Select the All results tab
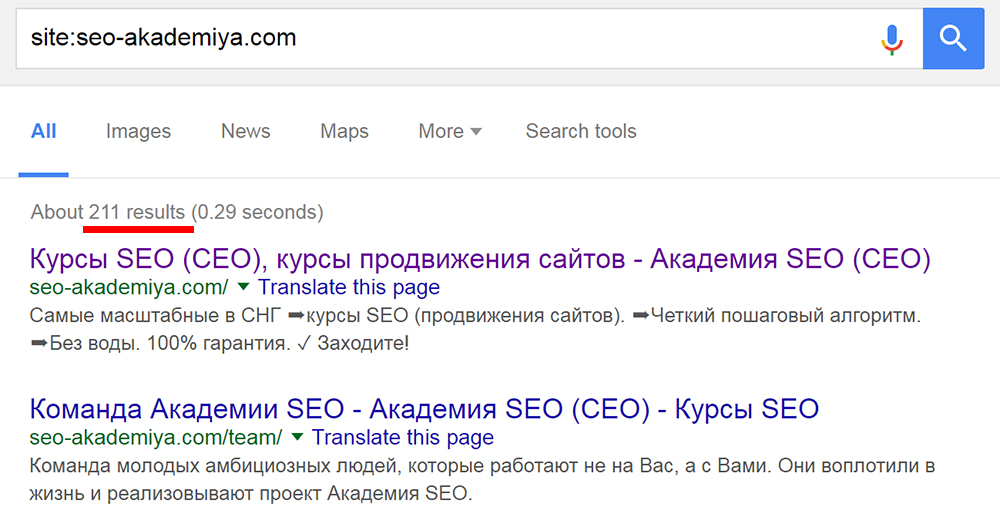This screenshot has width=1000, height=527. pyautogui.click(x=44, y=131)
